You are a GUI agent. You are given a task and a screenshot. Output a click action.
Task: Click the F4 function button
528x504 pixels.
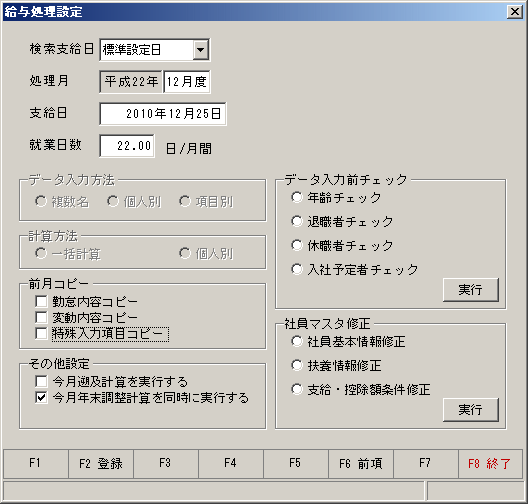click(231, 463)
